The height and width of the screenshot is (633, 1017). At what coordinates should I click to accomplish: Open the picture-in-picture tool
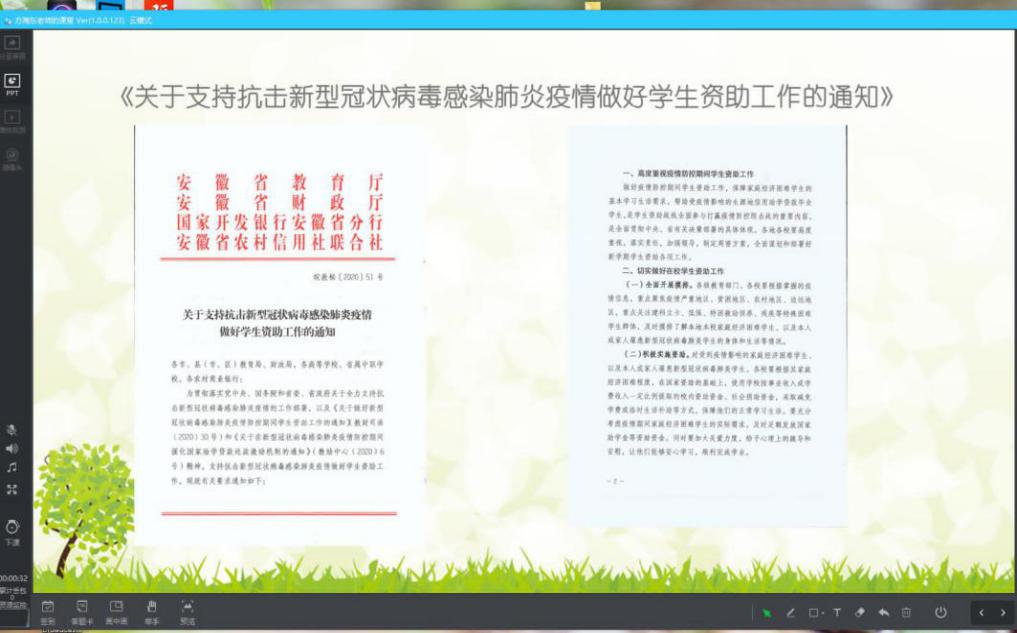[x=117, y=612]
